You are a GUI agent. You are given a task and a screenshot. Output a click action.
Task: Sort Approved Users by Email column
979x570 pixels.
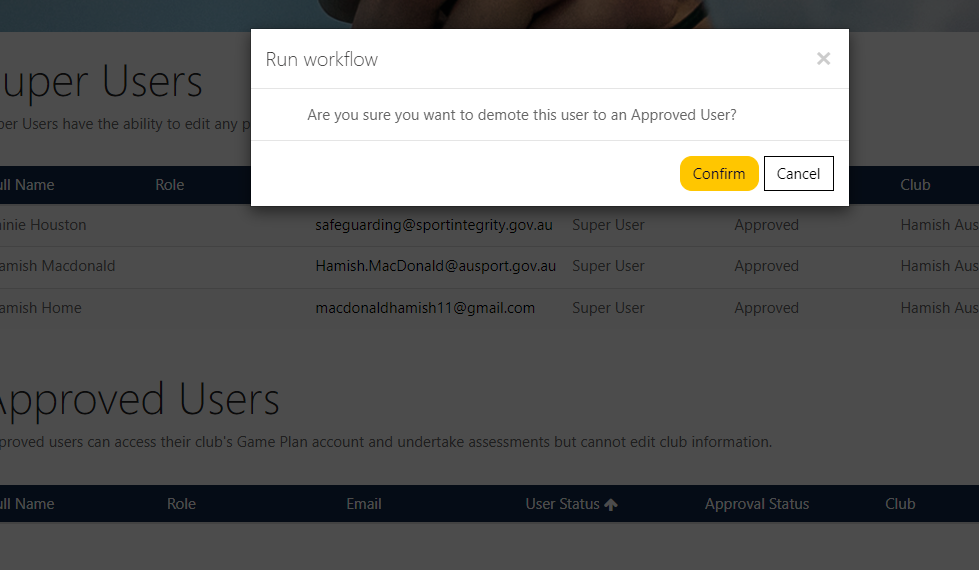point(364,504)
